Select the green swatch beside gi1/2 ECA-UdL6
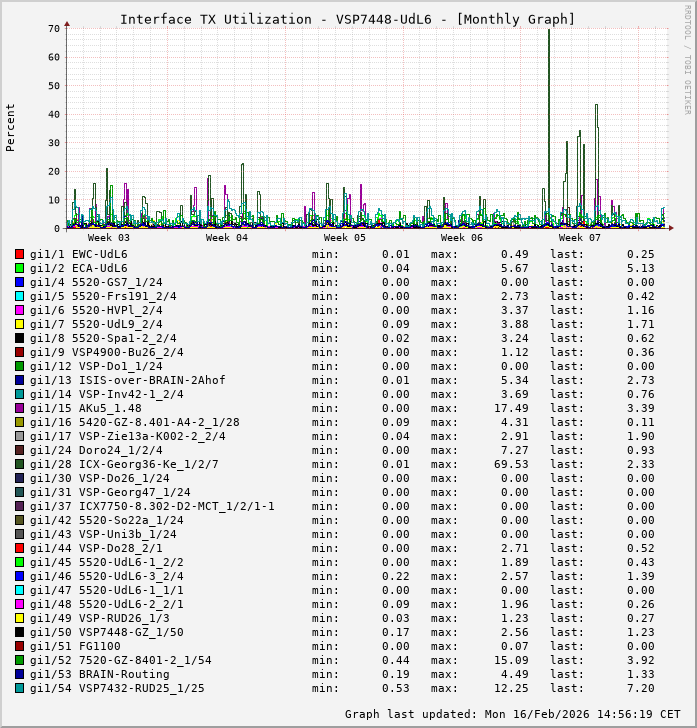The width and height of the screenshot is (697, 728). pos(20,268)
